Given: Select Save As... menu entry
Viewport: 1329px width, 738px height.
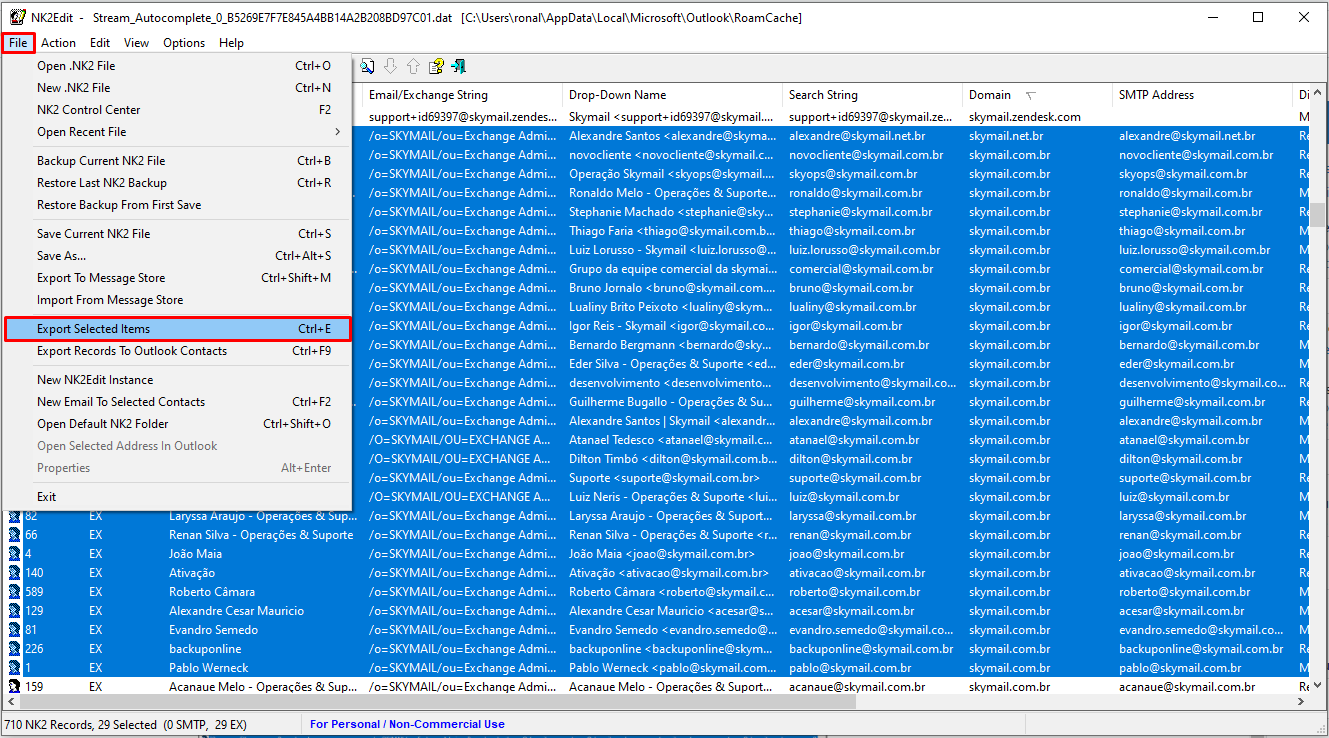Looking at the screenshot, I should pos(177,256).
